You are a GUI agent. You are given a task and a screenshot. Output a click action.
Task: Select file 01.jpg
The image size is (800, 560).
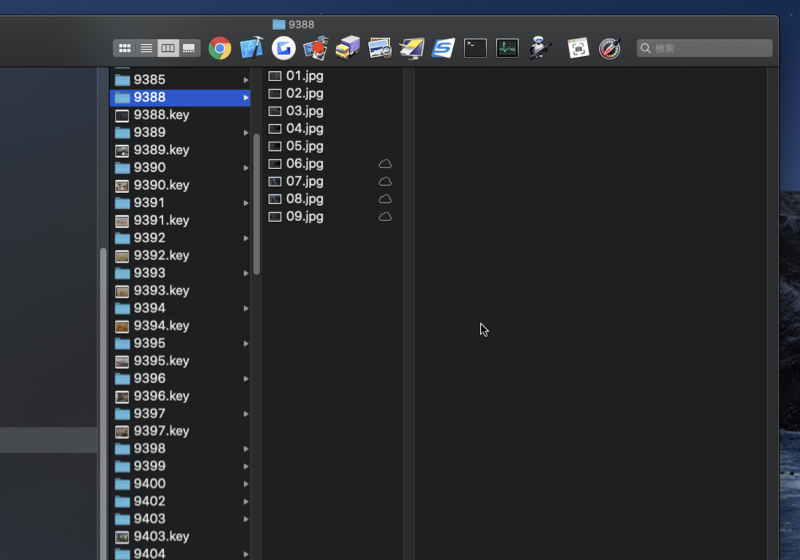tap(305, 76)
